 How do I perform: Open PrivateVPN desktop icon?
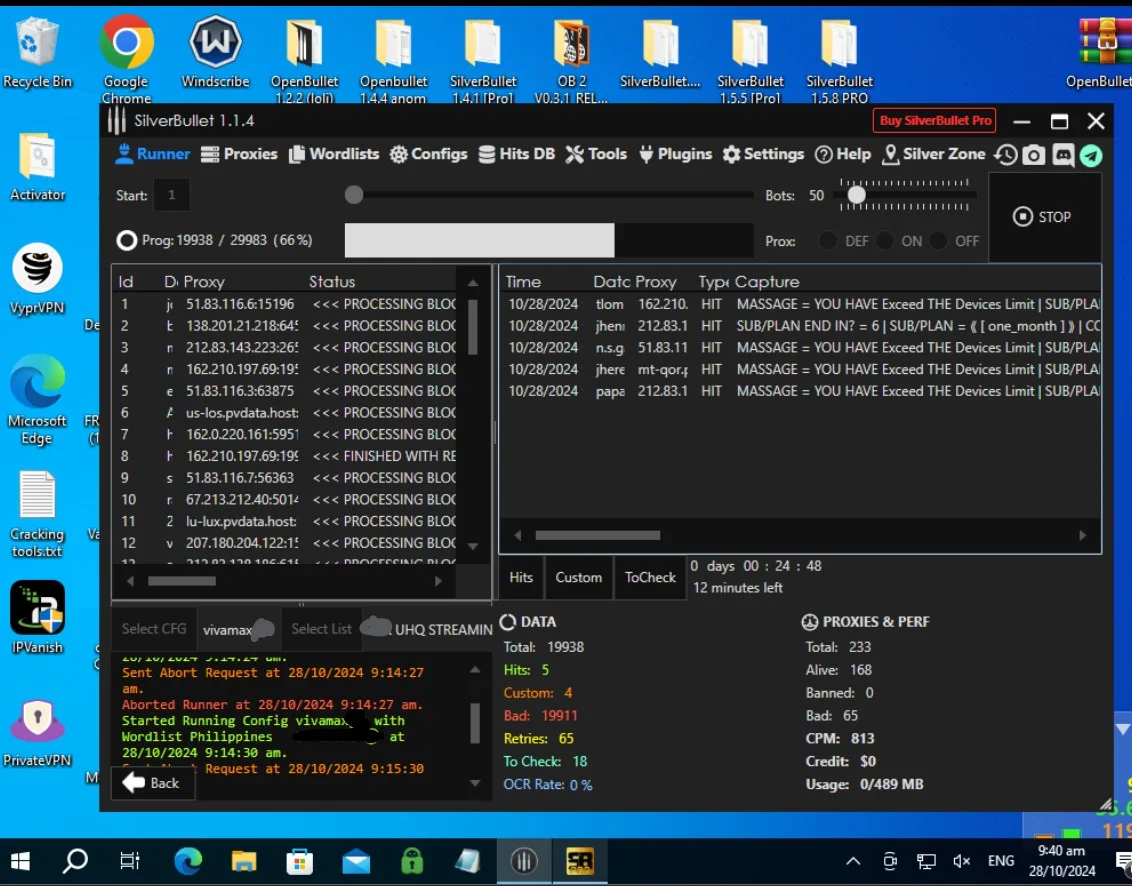point(37,731)
